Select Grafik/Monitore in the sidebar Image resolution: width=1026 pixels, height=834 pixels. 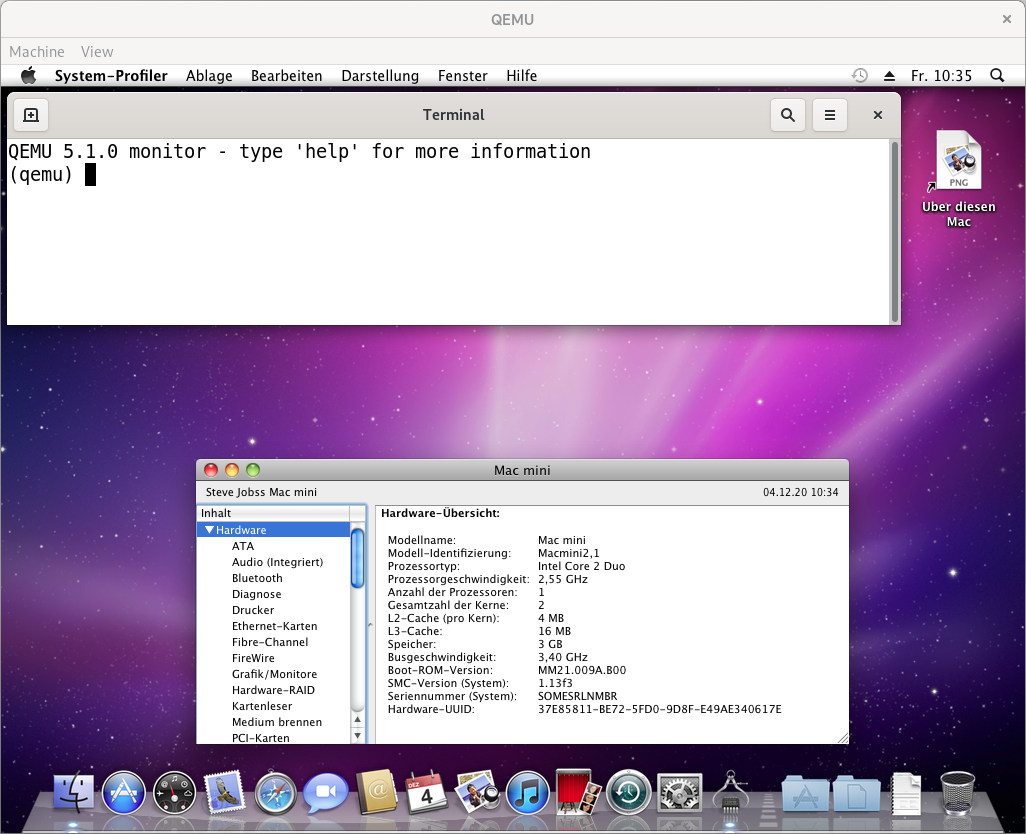click(274, 674)
